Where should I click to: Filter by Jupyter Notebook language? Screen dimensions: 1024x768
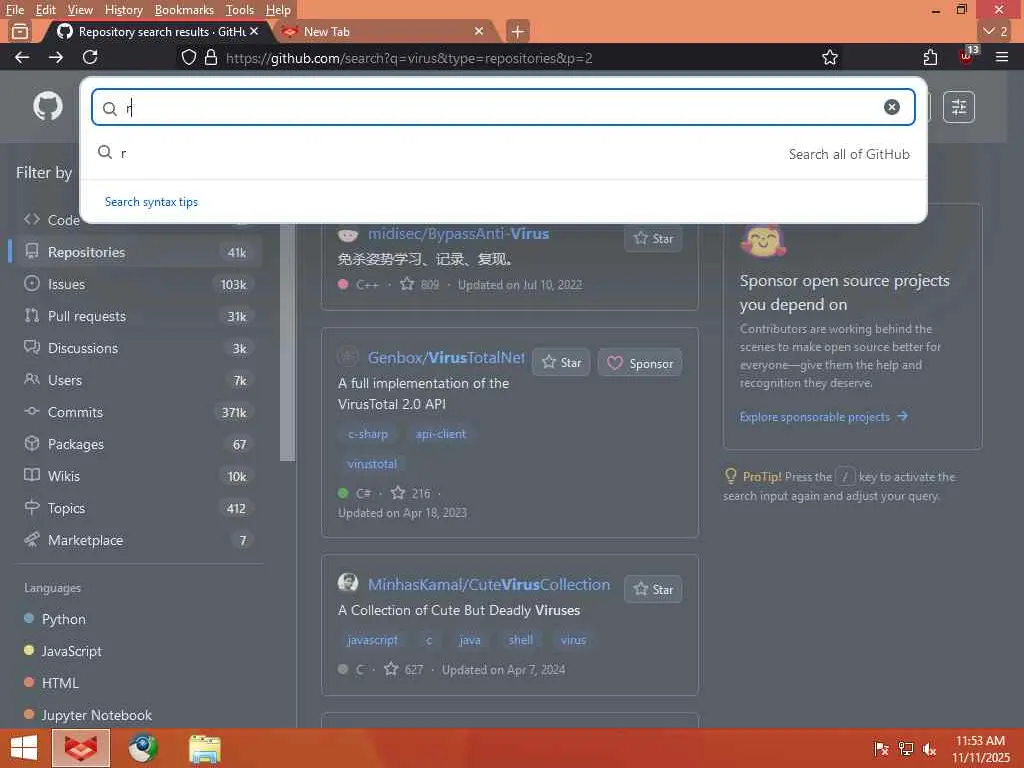pos(96,715)
